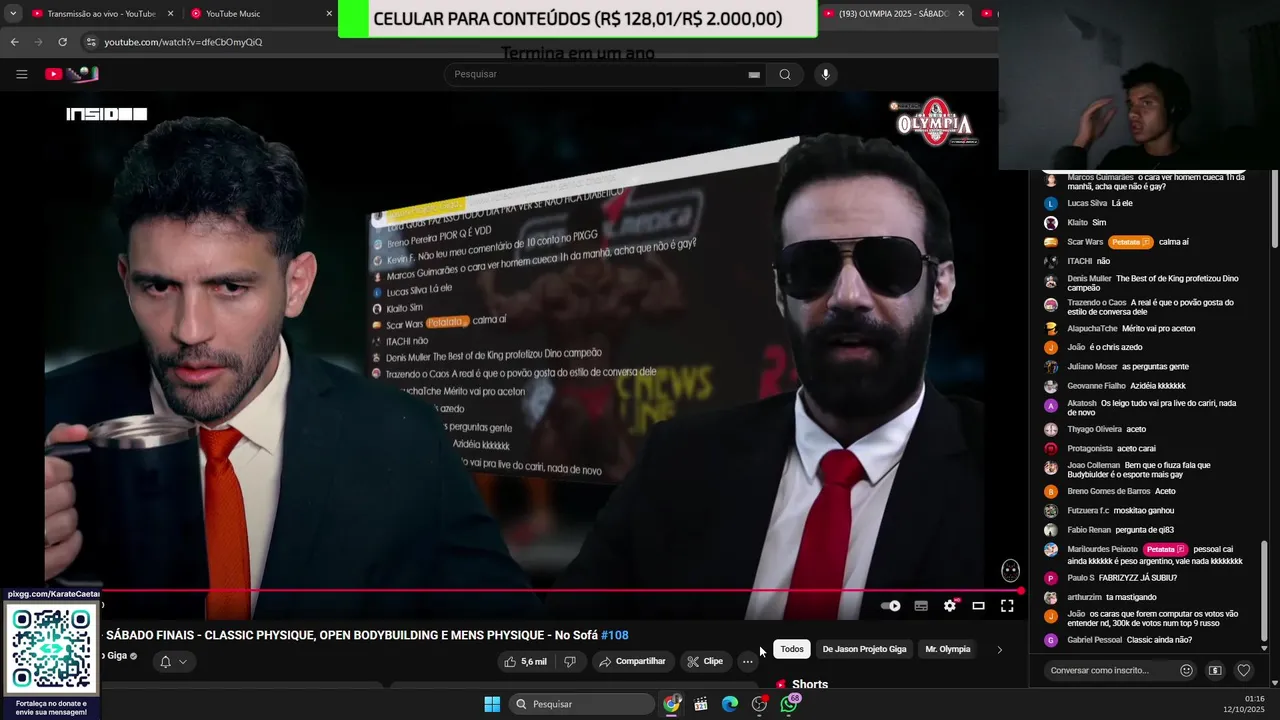Screen dimensions: 1280x720
Task: Click the browser address bar URL
Action: click(x=183, y=42)
